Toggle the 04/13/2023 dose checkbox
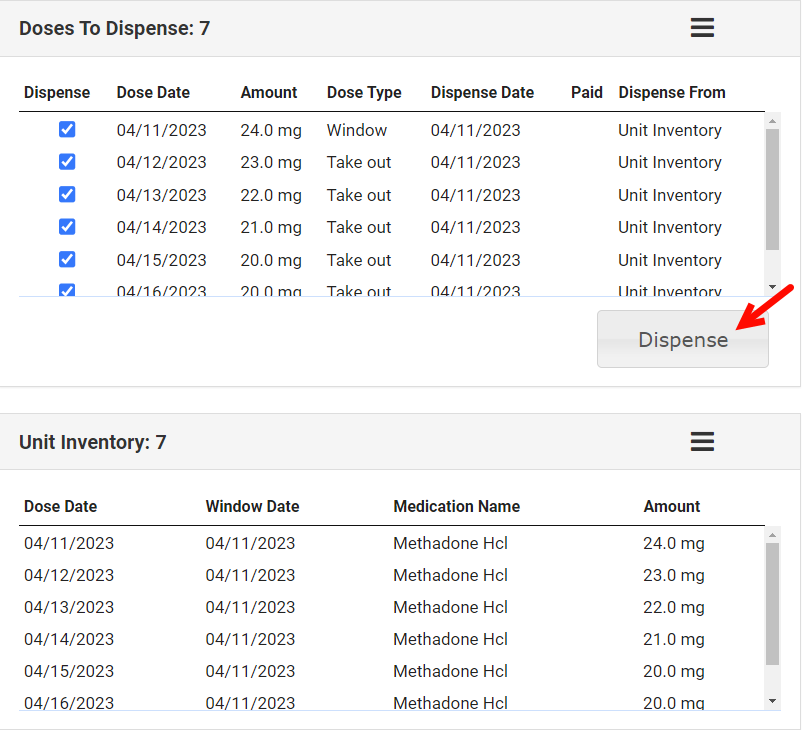The height and width of the screenshot is (730, 804). (x=67, y=195)
